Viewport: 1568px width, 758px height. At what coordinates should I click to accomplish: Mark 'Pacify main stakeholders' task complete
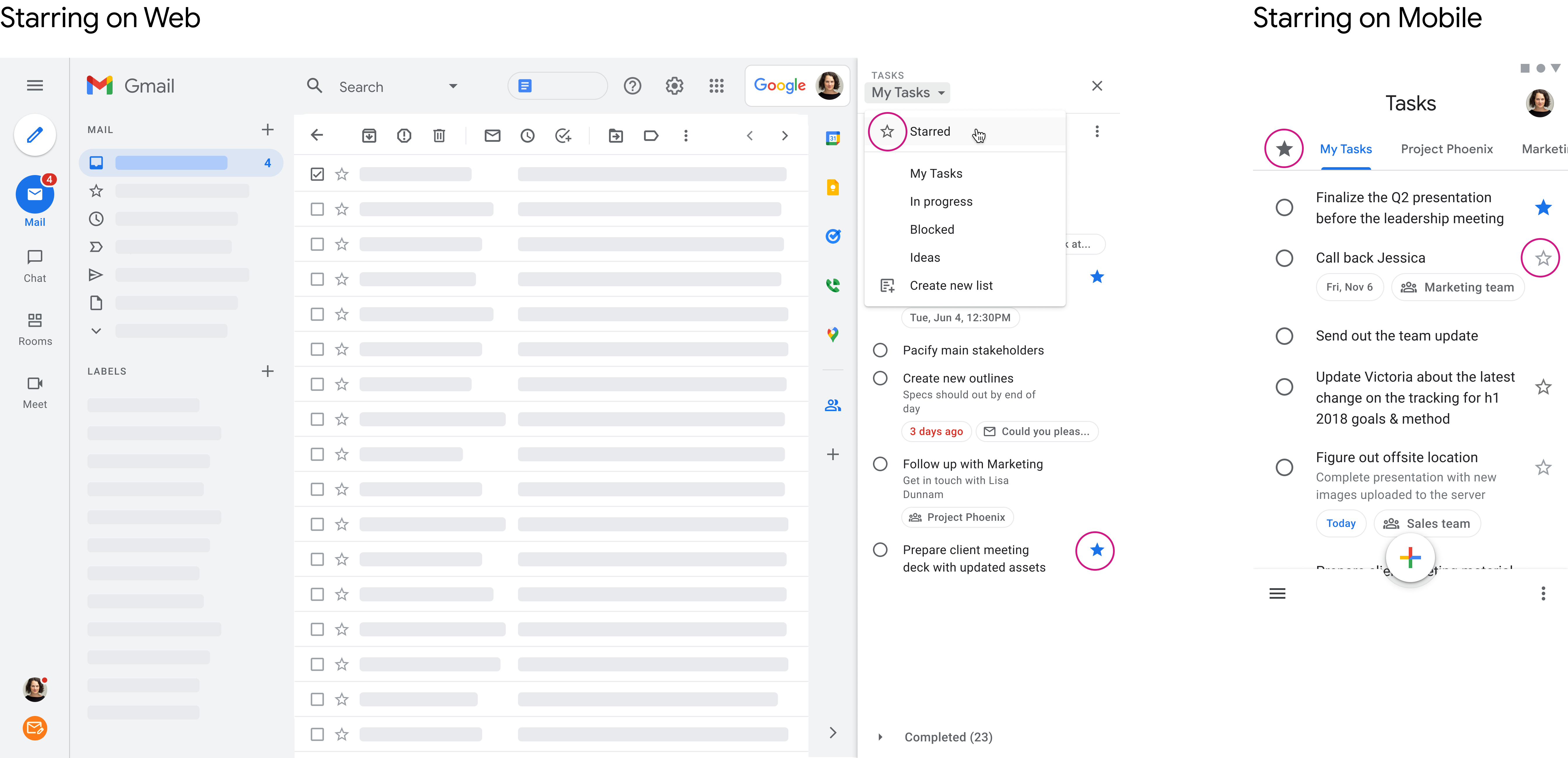pyautogui.click(x=880, y=350)
